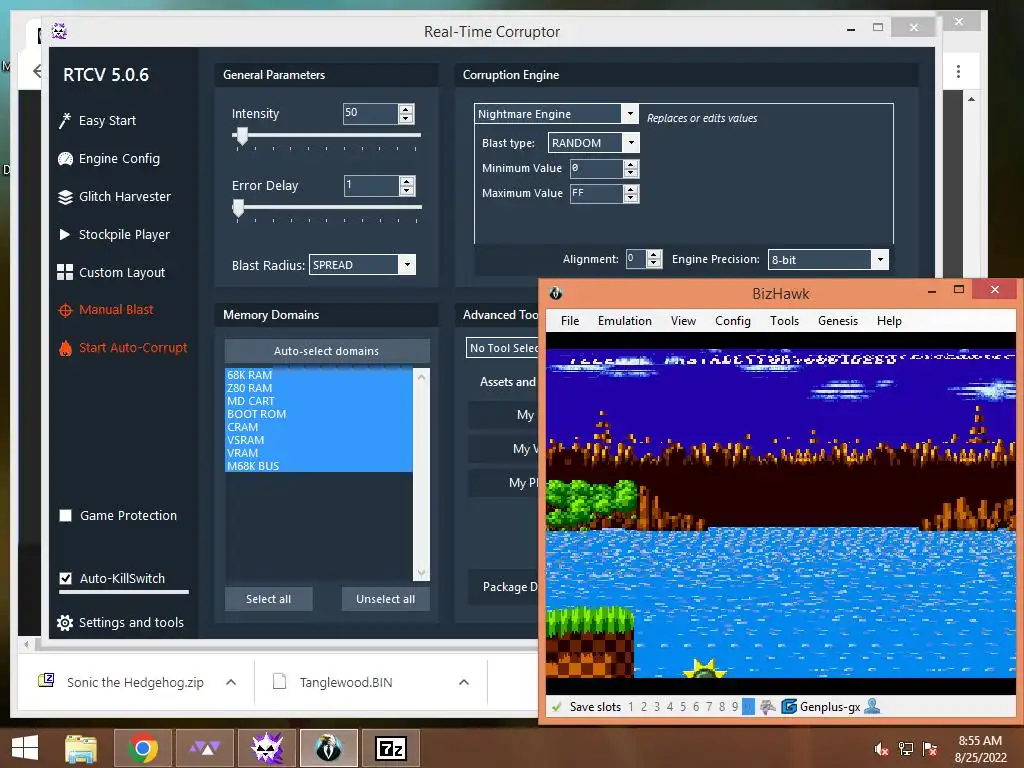1024x768 pixels.
Task: Increase Maximum Value spinner
Action: 630,189
